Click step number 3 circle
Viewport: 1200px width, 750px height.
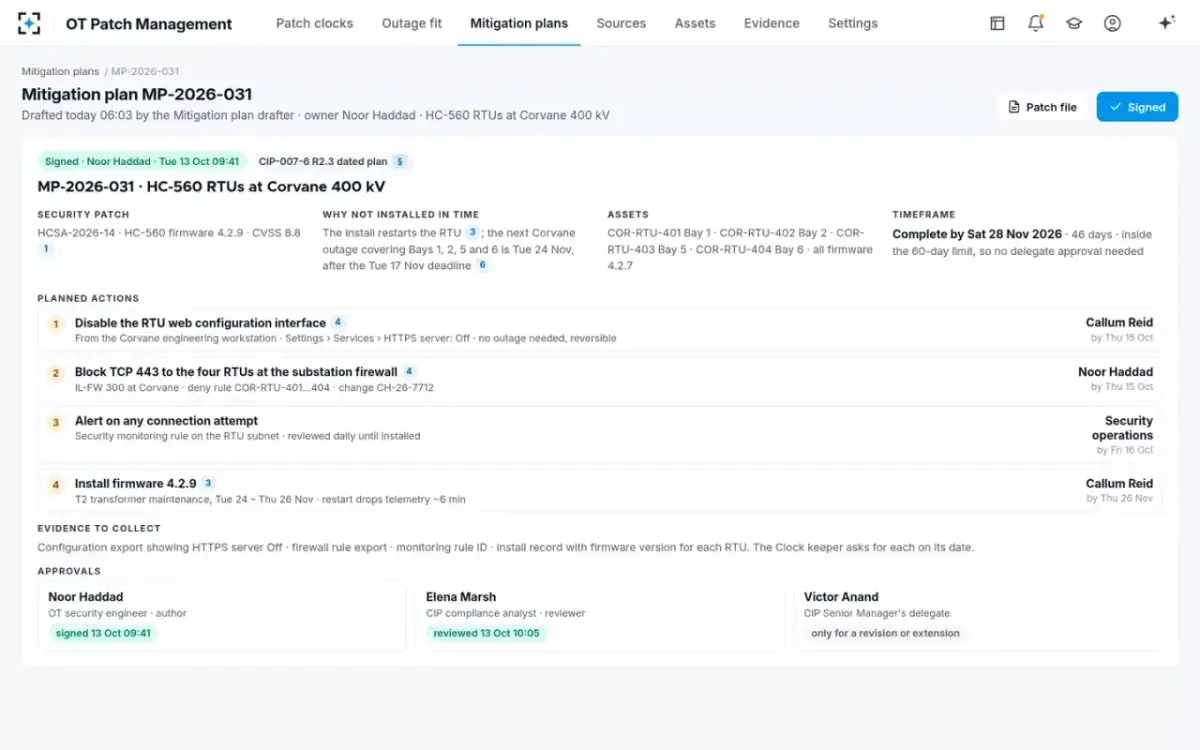coord(56,422)
